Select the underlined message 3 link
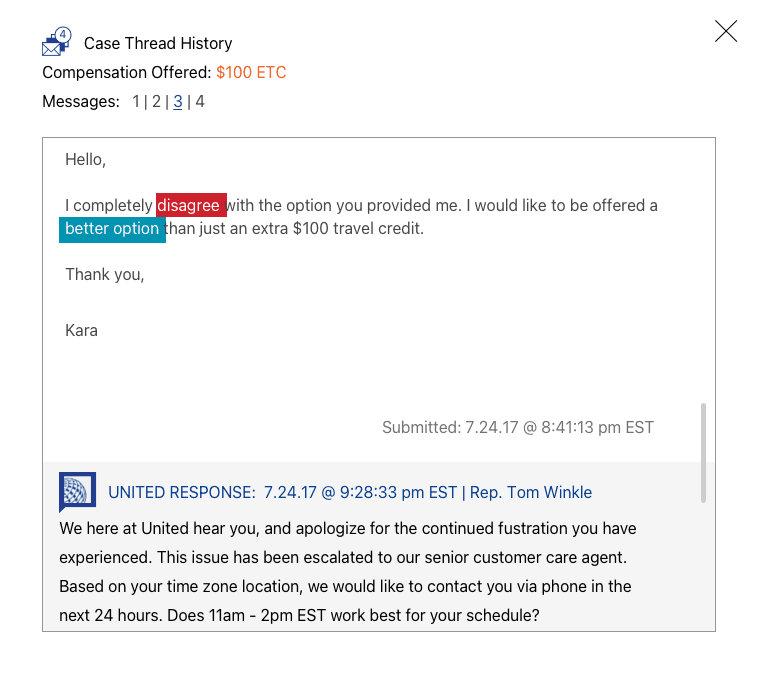Viewport: 758px width, 674px height. 178,101
